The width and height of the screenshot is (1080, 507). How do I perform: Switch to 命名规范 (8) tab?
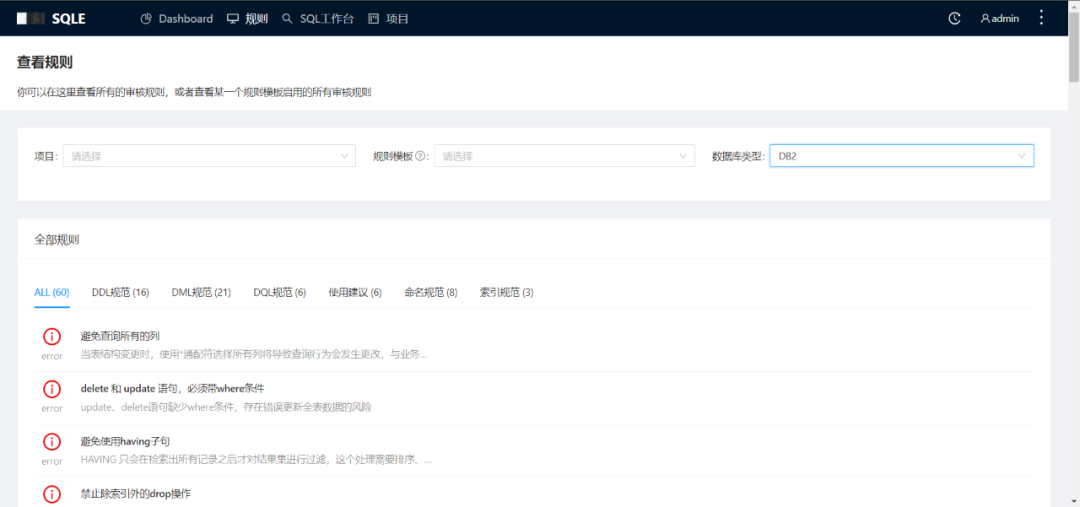tap(431, 293)
